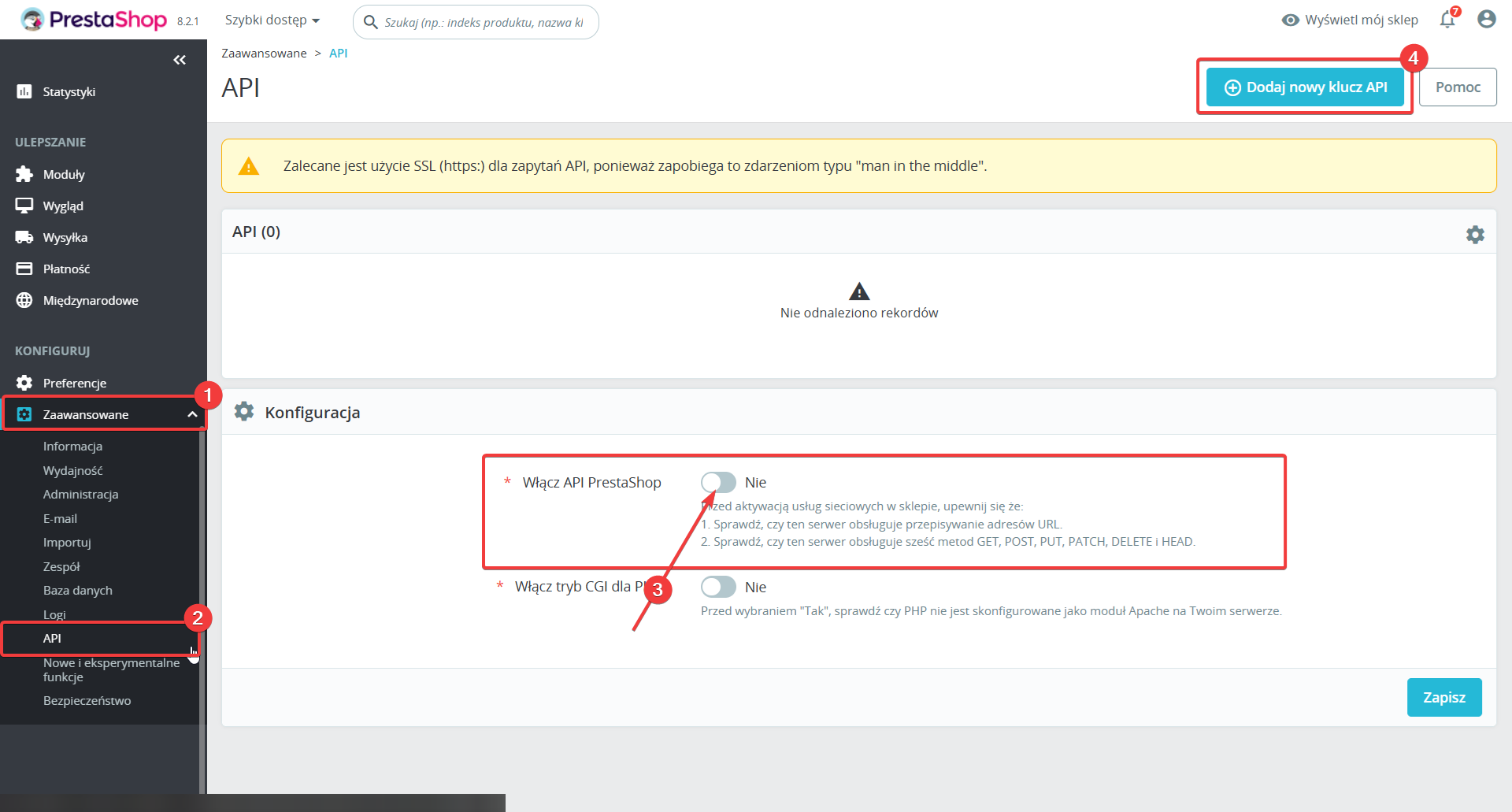Go to Baza danych submenu item
This screenshot has width=1512, height=812.
(77, 590)
